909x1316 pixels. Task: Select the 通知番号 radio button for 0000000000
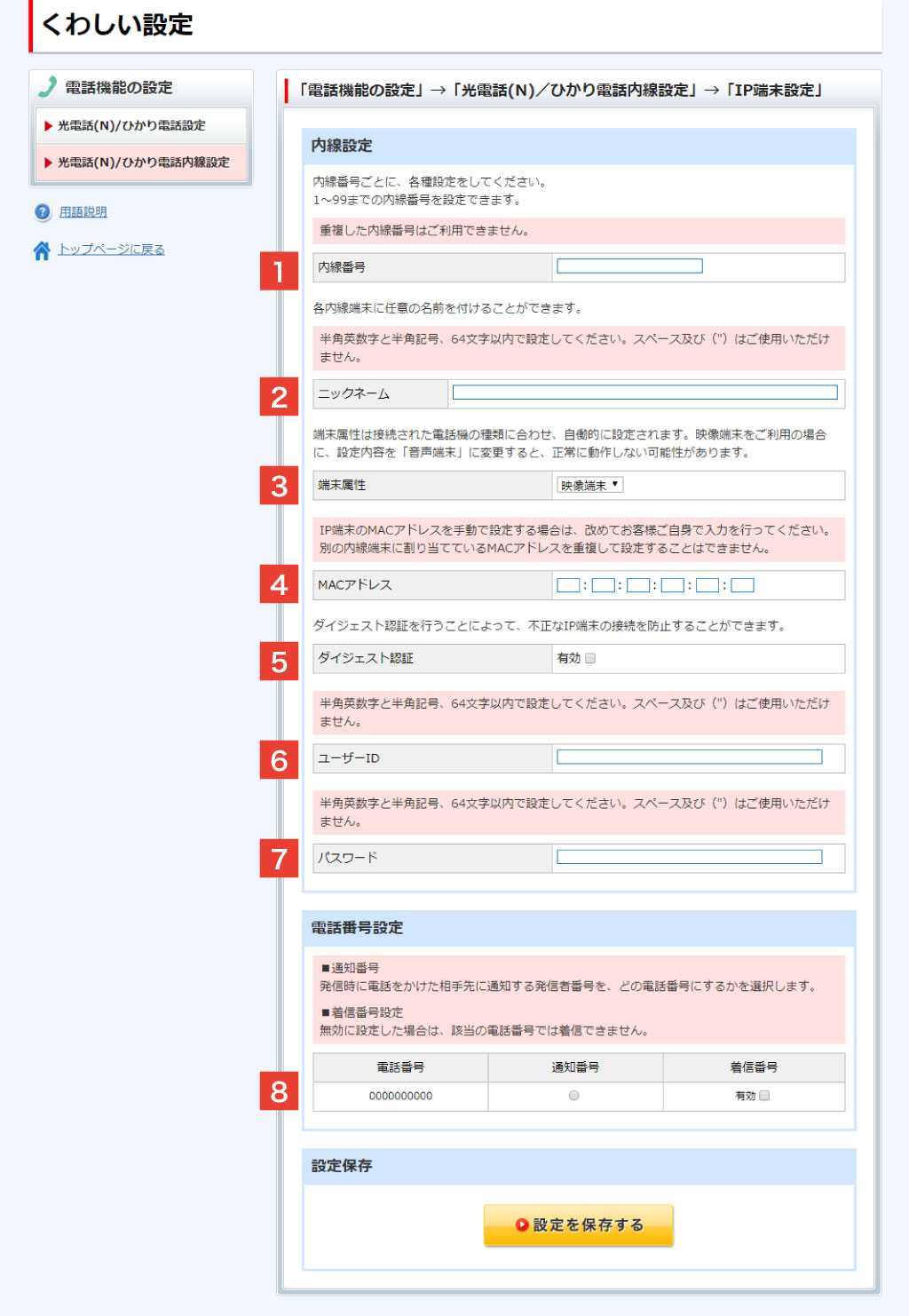pos(574,1096)
